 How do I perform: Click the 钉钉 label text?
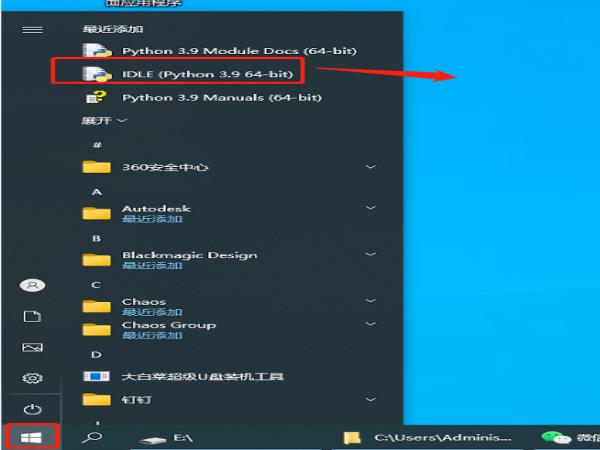point(137,400)
